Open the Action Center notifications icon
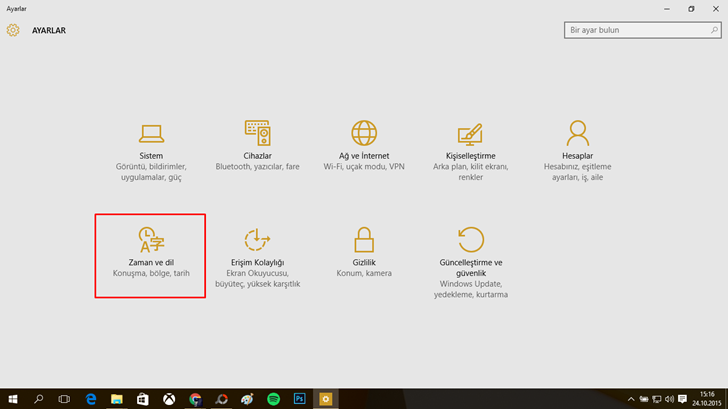This screenshot has width=728, height=409. tap(682, 399)
